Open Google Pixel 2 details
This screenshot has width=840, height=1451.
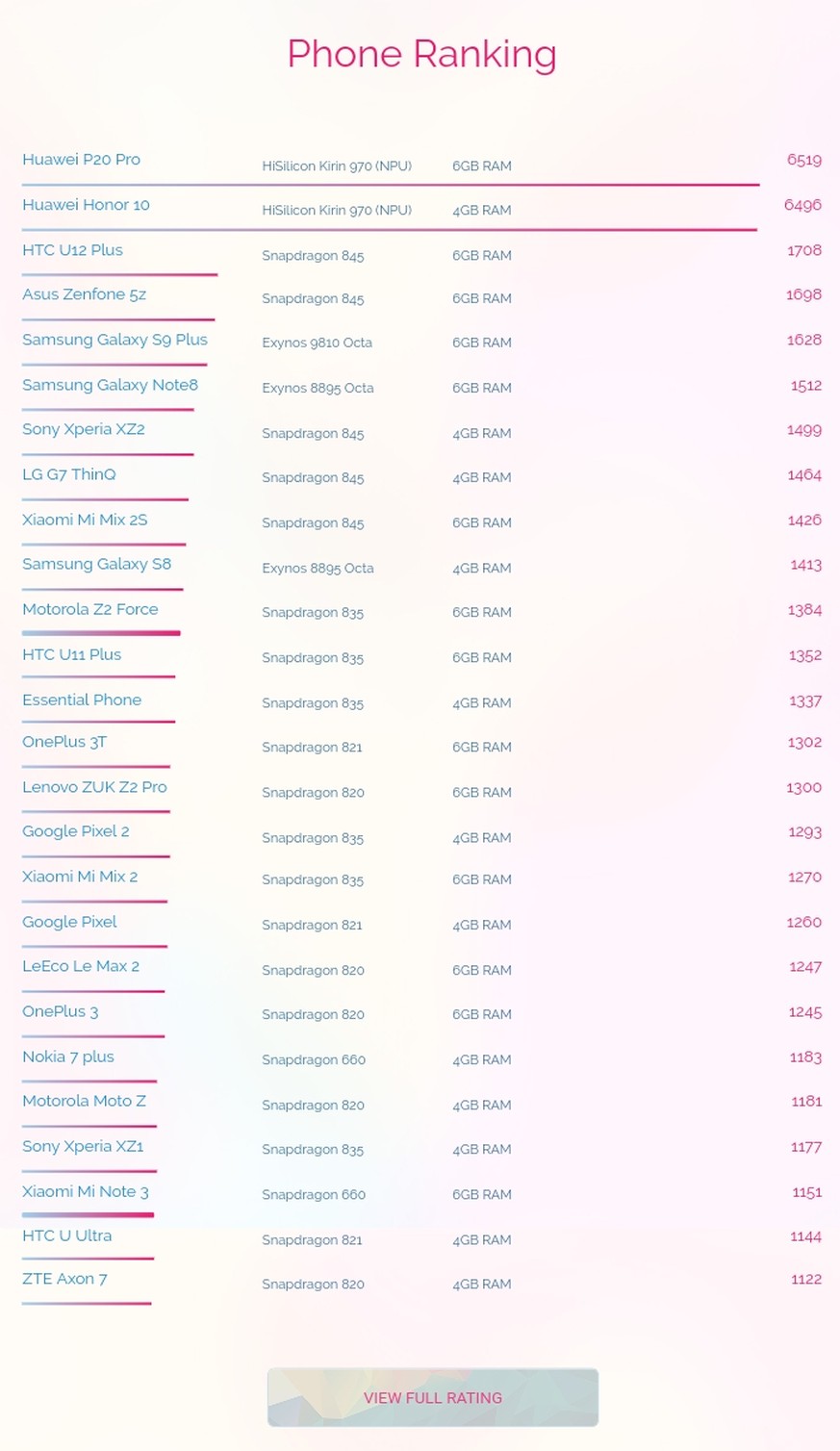tap(76, 831)
